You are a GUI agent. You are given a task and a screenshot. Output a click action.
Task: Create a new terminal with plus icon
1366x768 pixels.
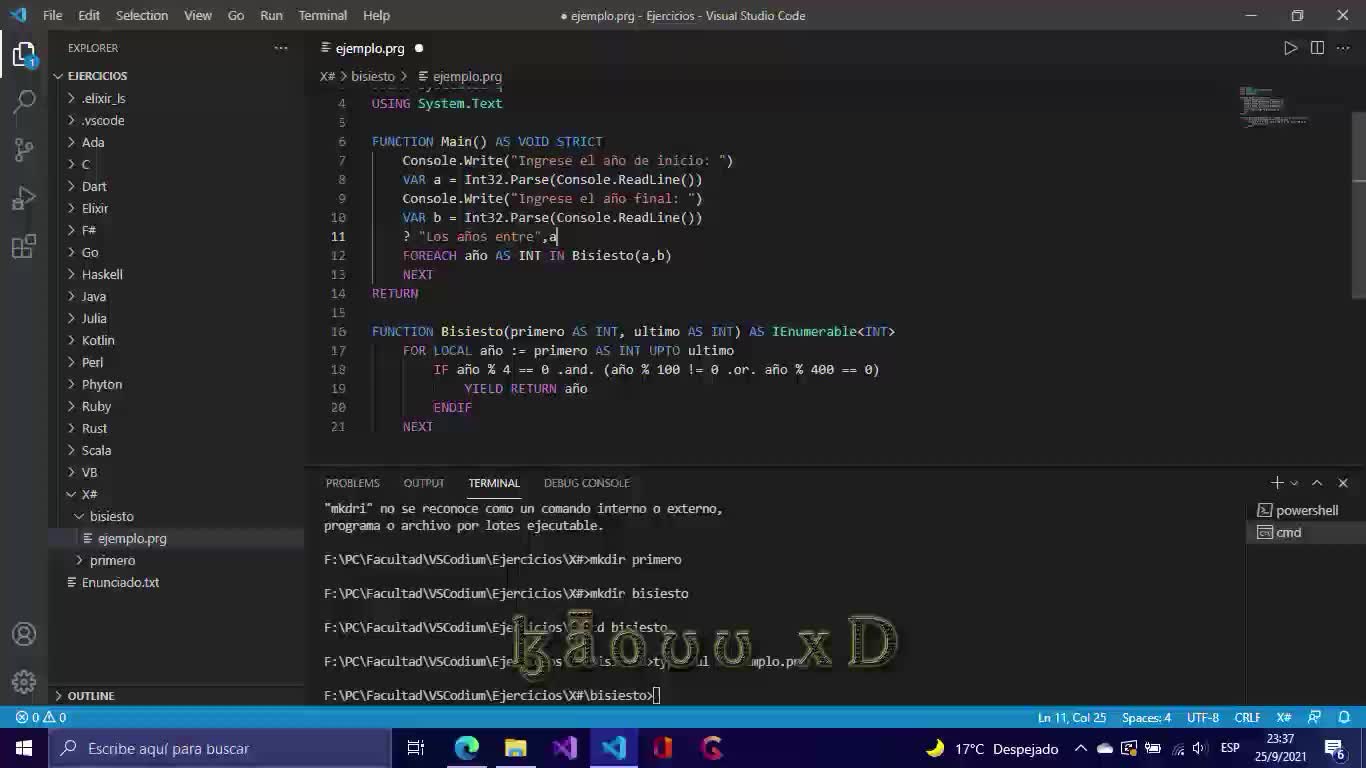pyautogui.click(x=1276, y=483)
